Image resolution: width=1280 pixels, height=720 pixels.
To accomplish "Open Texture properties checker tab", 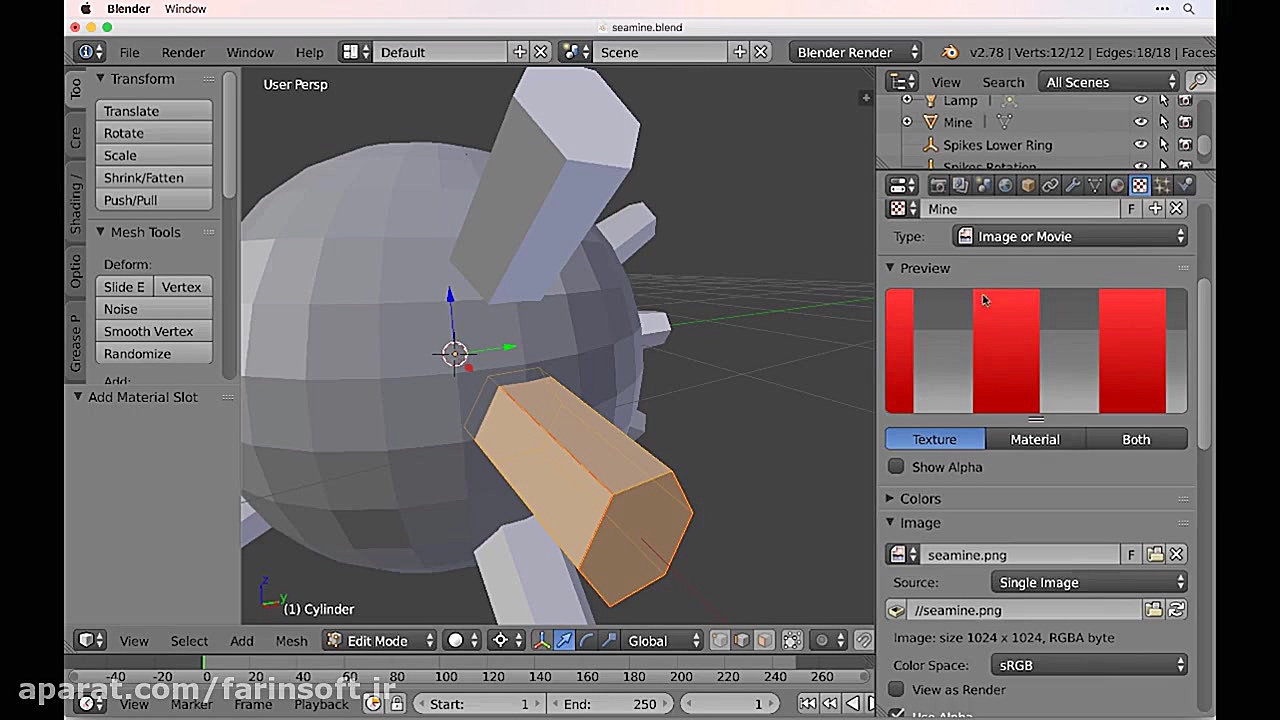I will click(1140, 185).
